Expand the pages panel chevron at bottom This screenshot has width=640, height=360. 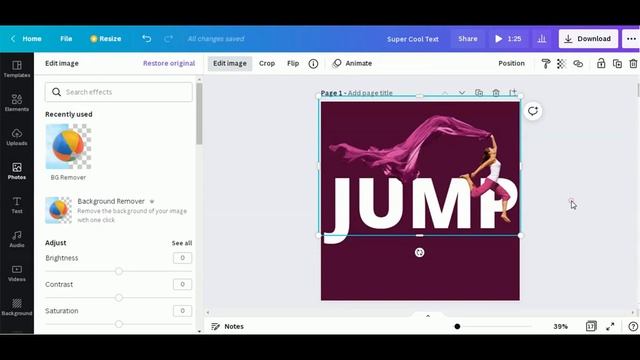428,316
